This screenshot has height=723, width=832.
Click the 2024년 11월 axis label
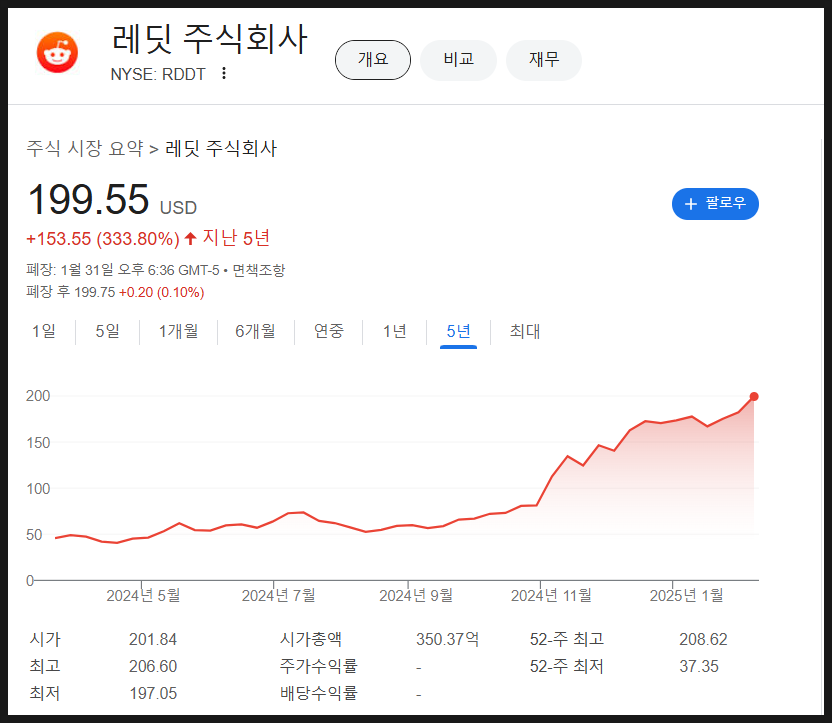[x=551, y=596]
